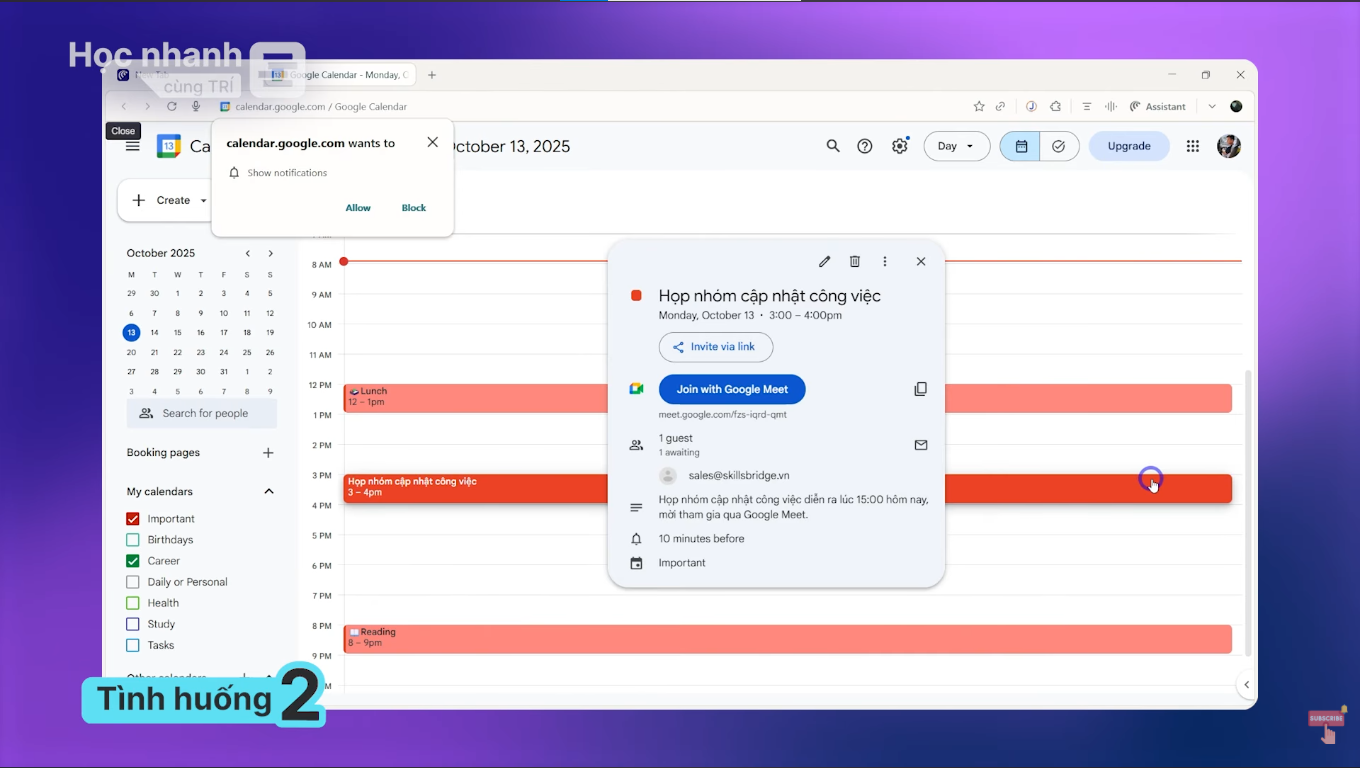Collapse the My calendars section
The image size is (1360, 768).
coord(268,491)
